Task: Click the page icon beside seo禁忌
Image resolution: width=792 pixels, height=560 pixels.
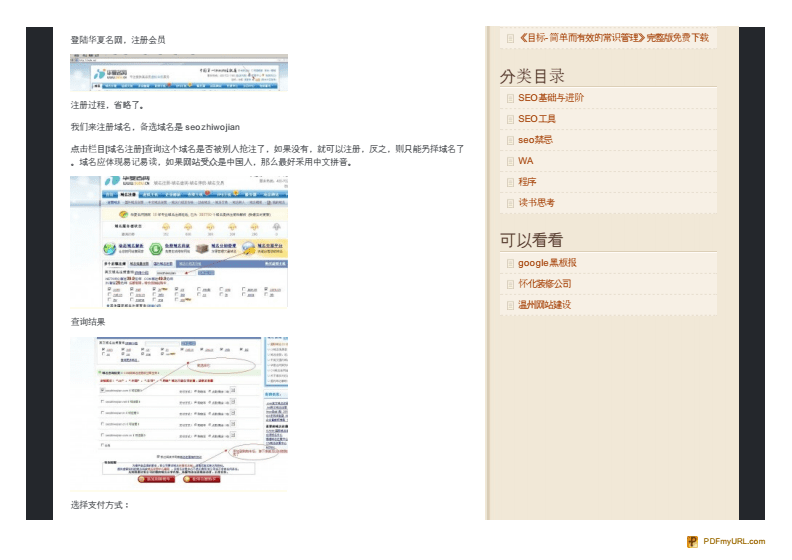Action: coord(510,140)
